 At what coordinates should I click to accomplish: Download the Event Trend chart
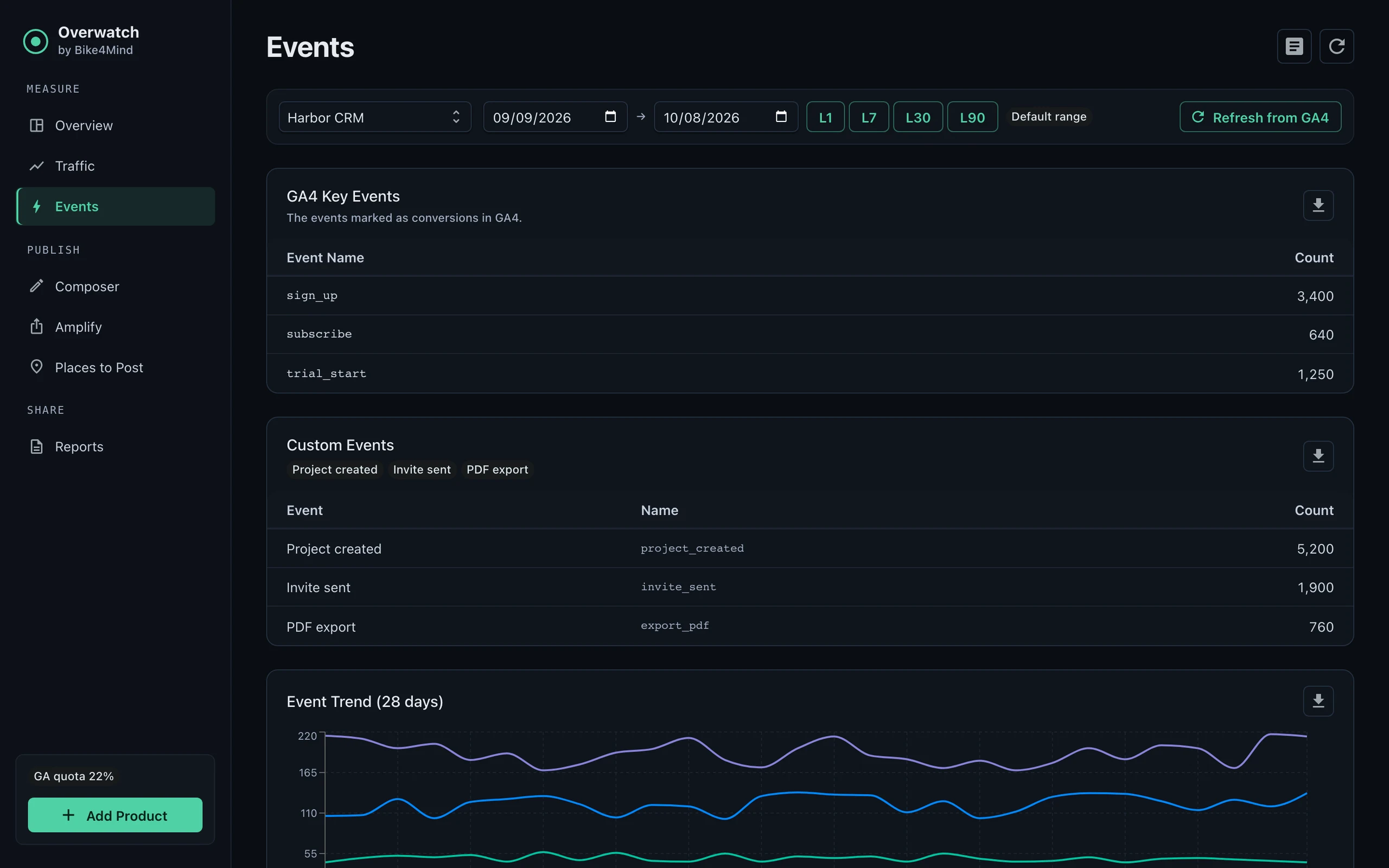(x=1318, y=701)
